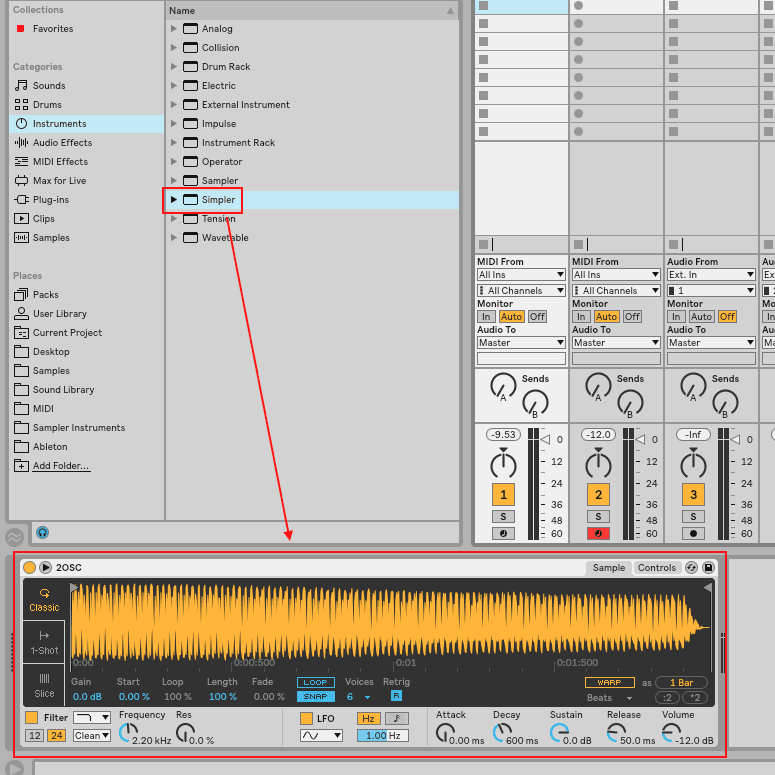
Task: Click the browser preview headphone icon
Action: (x=42, y=533)
